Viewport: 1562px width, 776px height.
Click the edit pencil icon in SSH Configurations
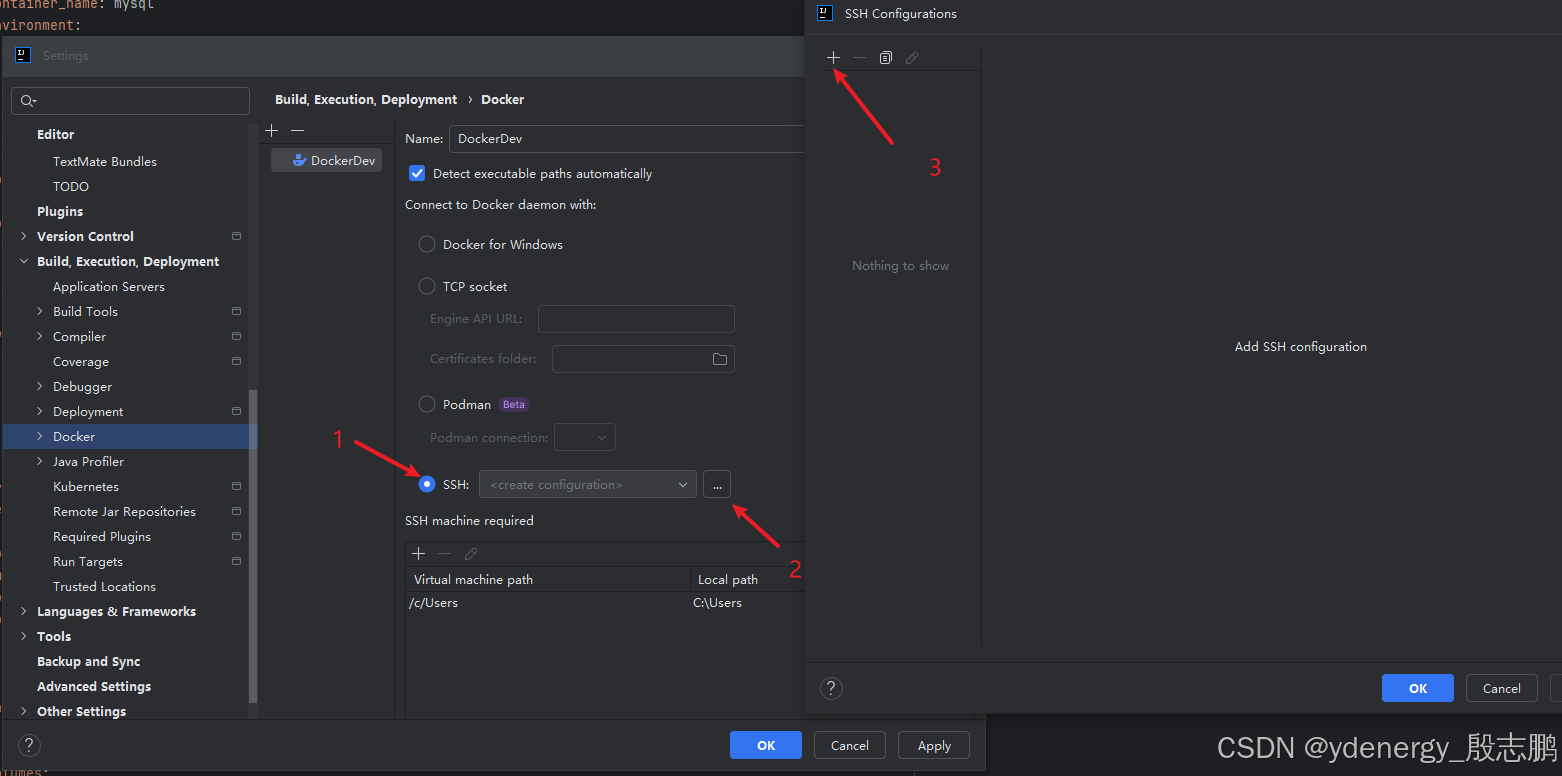tap(911, 58)
